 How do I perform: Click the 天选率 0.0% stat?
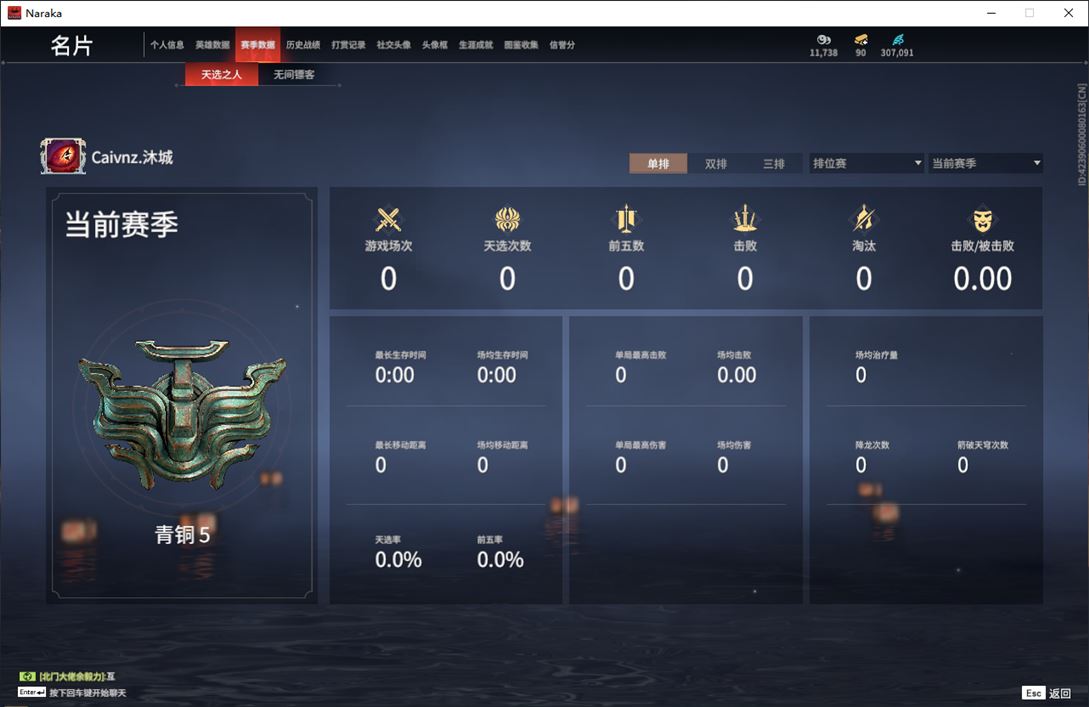pyautogui.click(x=398, y=553)
